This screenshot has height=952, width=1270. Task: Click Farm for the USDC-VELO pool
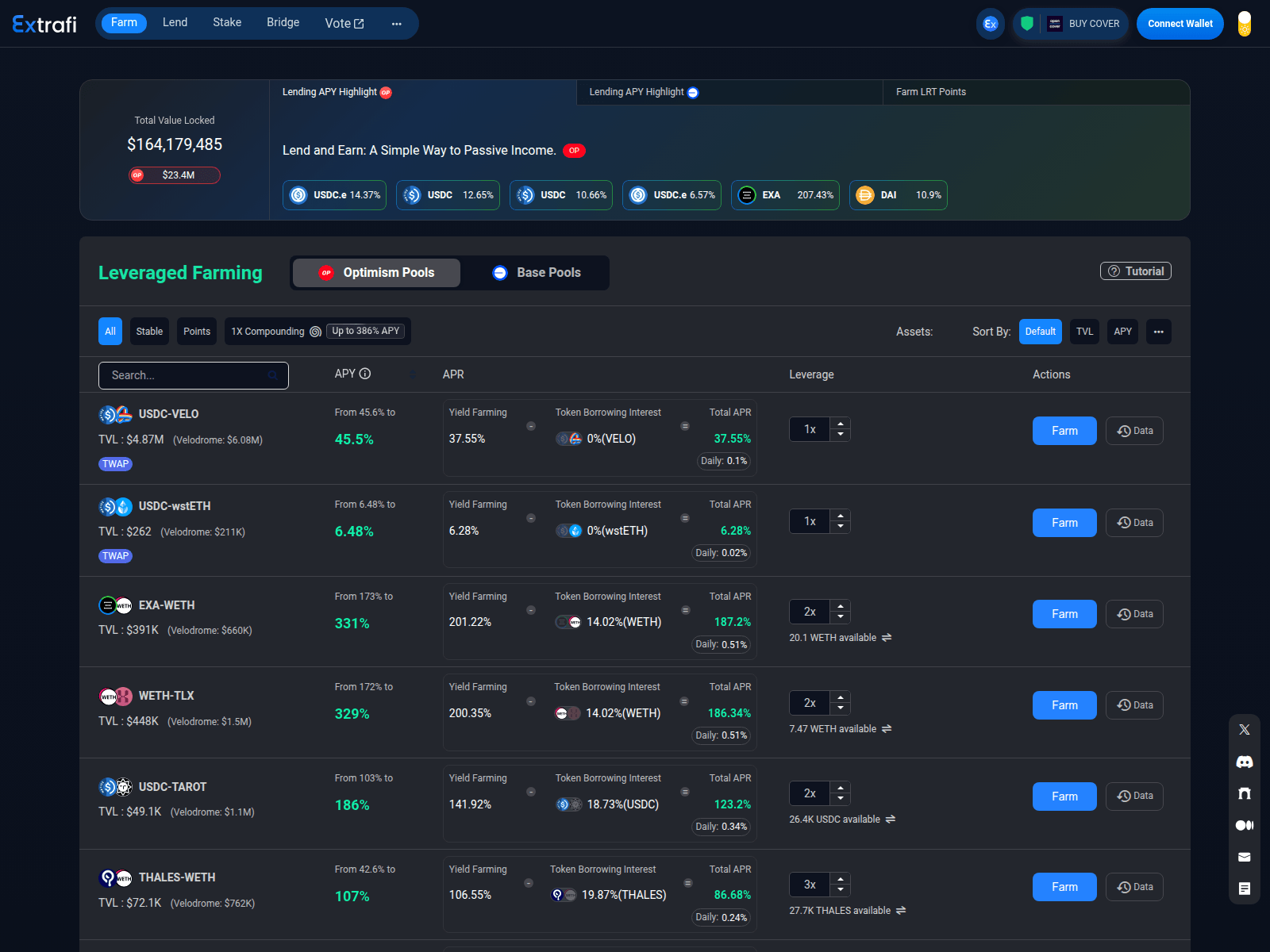pyautogui.click(x=1064, y=431)
